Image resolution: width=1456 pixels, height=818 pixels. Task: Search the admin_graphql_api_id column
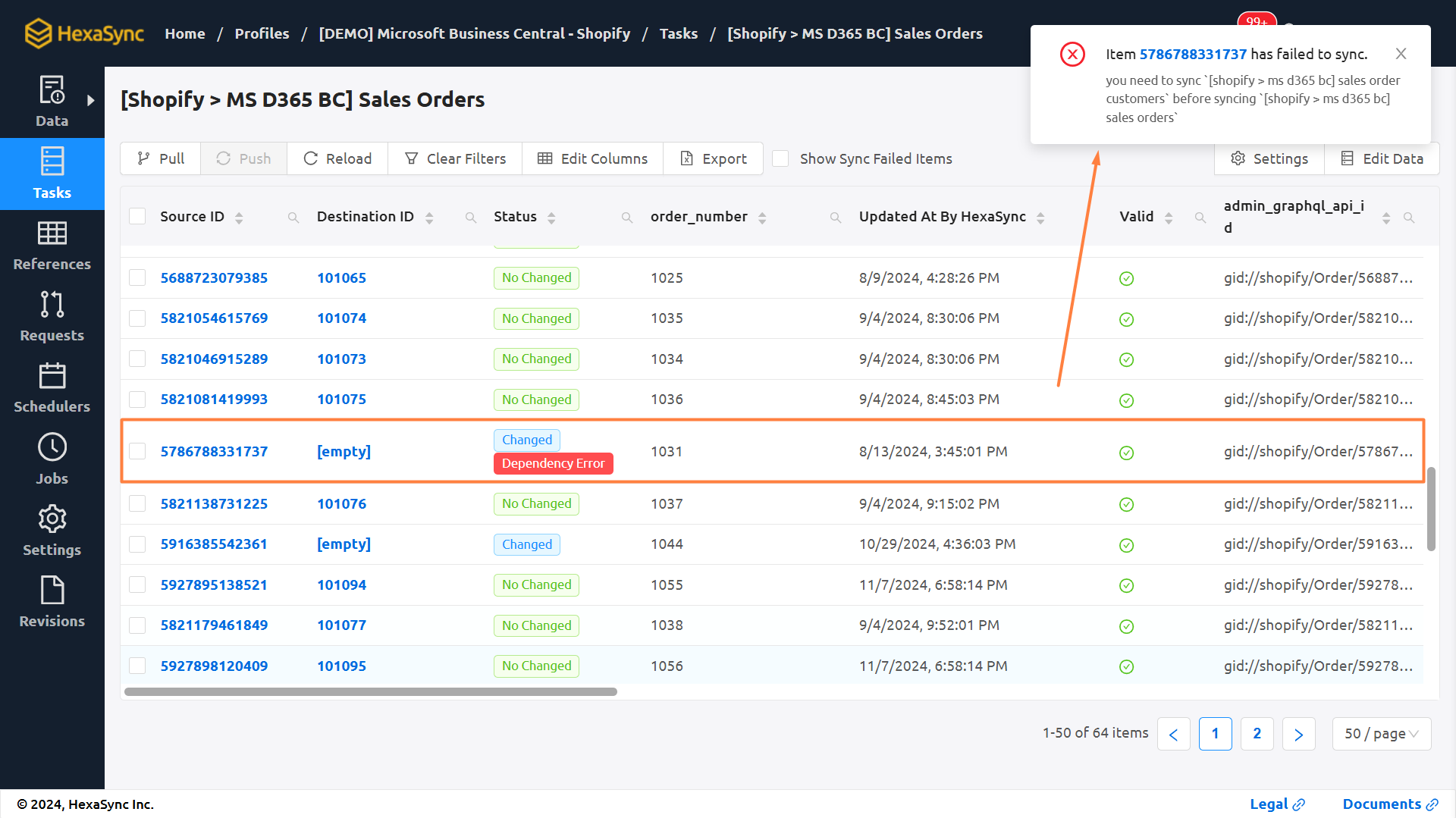[x=1409, y=218]
